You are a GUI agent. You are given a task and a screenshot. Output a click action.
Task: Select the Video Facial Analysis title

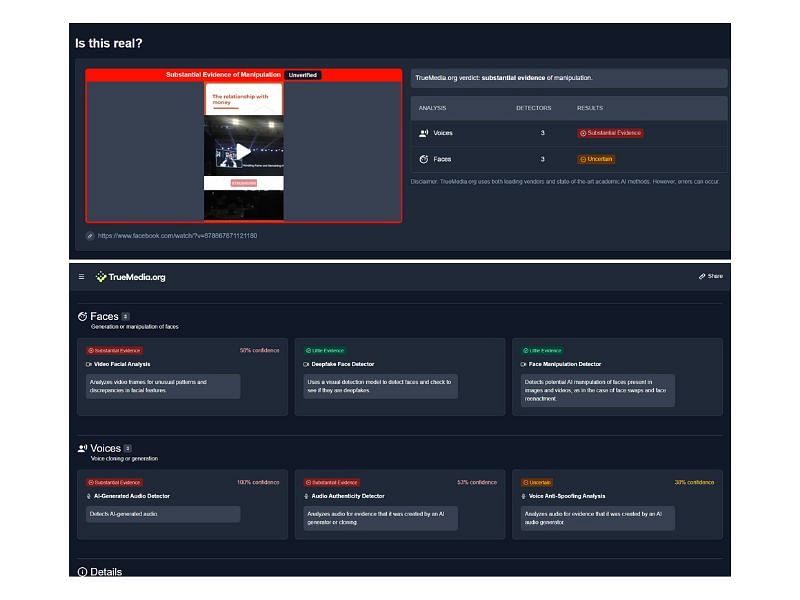coord(122,364)
